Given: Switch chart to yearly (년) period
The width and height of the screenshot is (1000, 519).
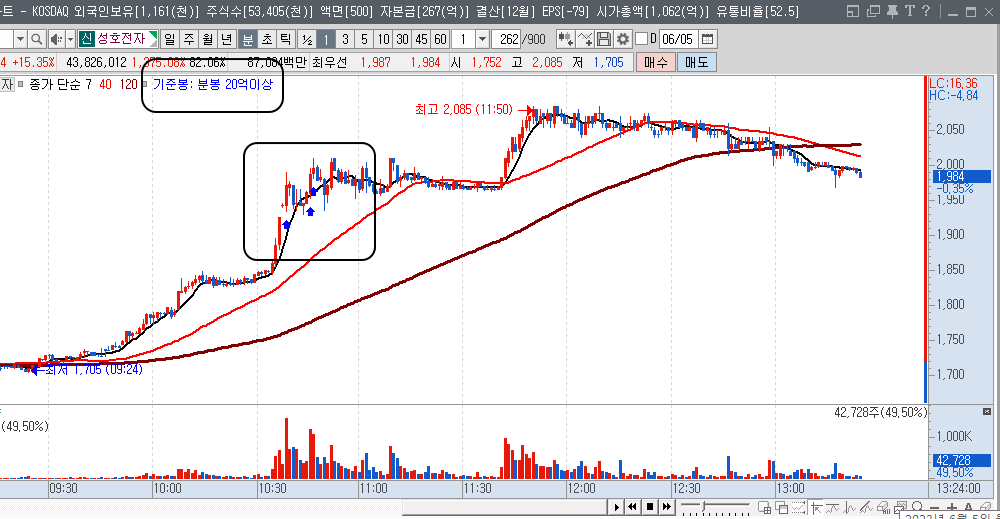Looking at the screenshot, I should [227, 40].
